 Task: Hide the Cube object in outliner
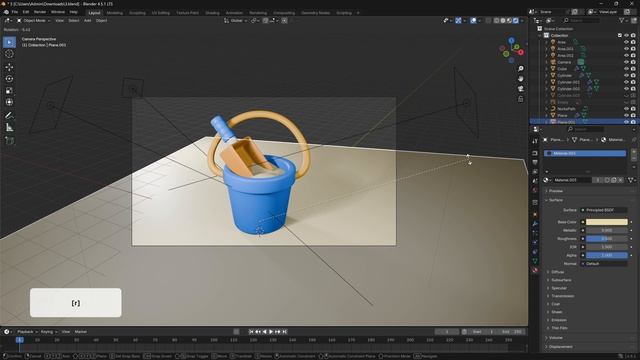pos(626,69)
